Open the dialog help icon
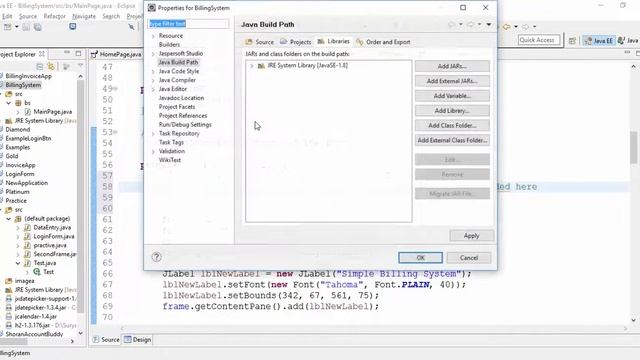 click(156, 257)
